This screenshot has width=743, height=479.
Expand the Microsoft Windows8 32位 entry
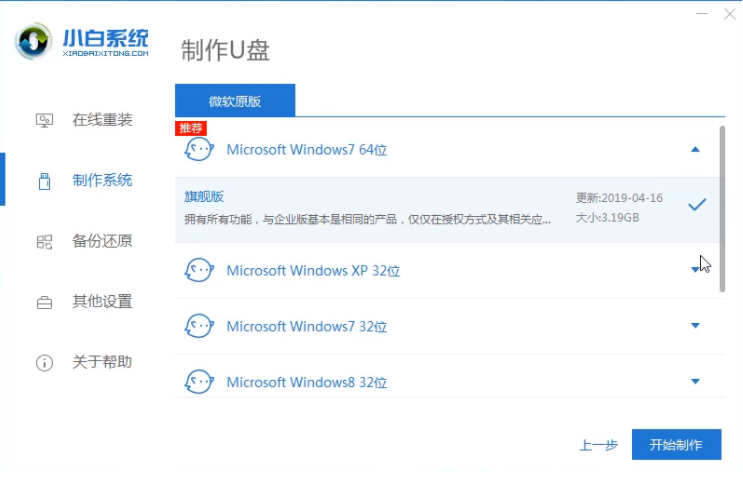click(696, 382)
